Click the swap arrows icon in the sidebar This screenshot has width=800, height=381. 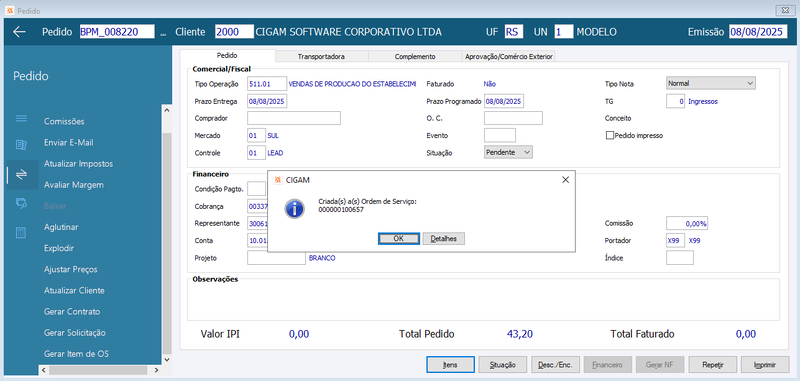click(x=21, y=174)
